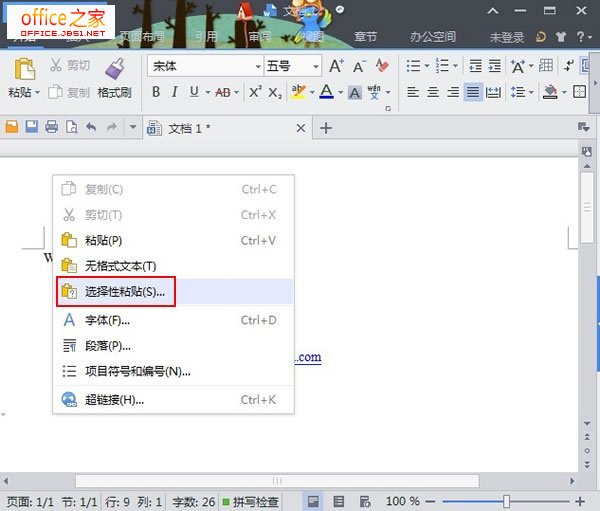Viewport: 600px width, 511px height.
Task: Choose 无格式文本(T) in context menu
Action: pyautogui.click(x=174, y=266)
